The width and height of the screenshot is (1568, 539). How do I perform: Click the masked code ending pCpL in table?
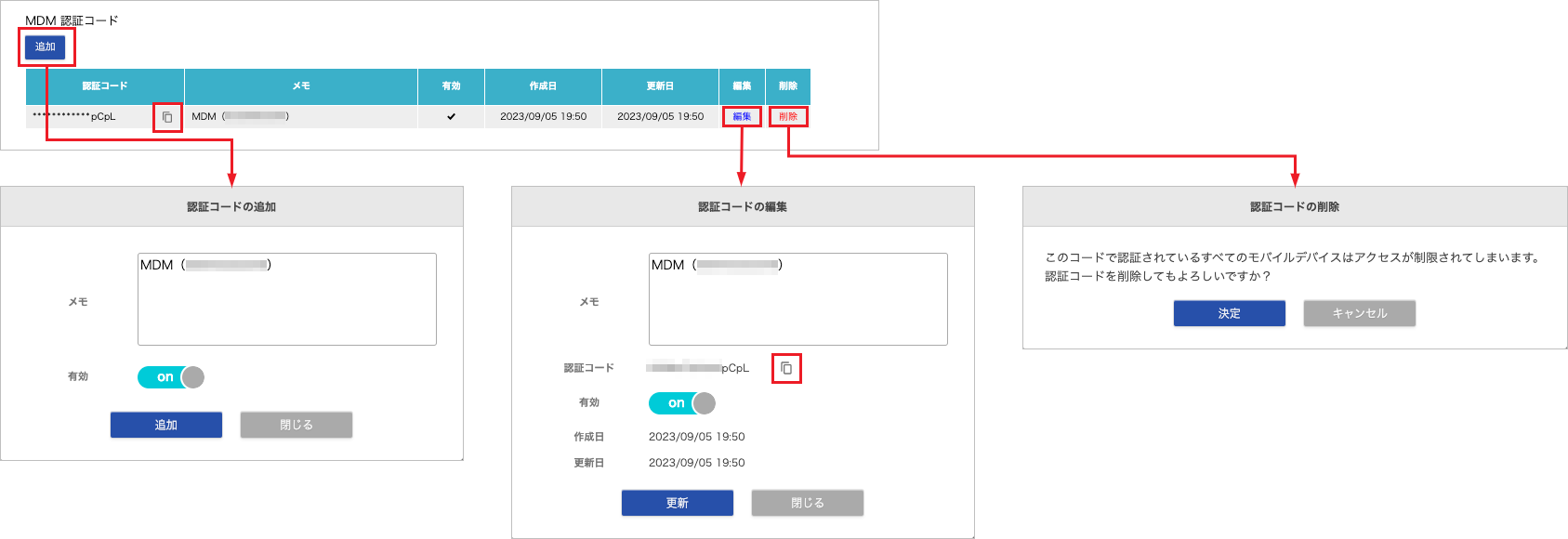[74, 116]
